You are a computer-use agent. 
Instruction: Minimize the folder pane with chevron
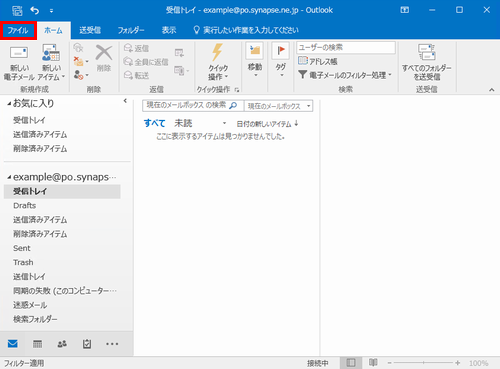[125, 101]
